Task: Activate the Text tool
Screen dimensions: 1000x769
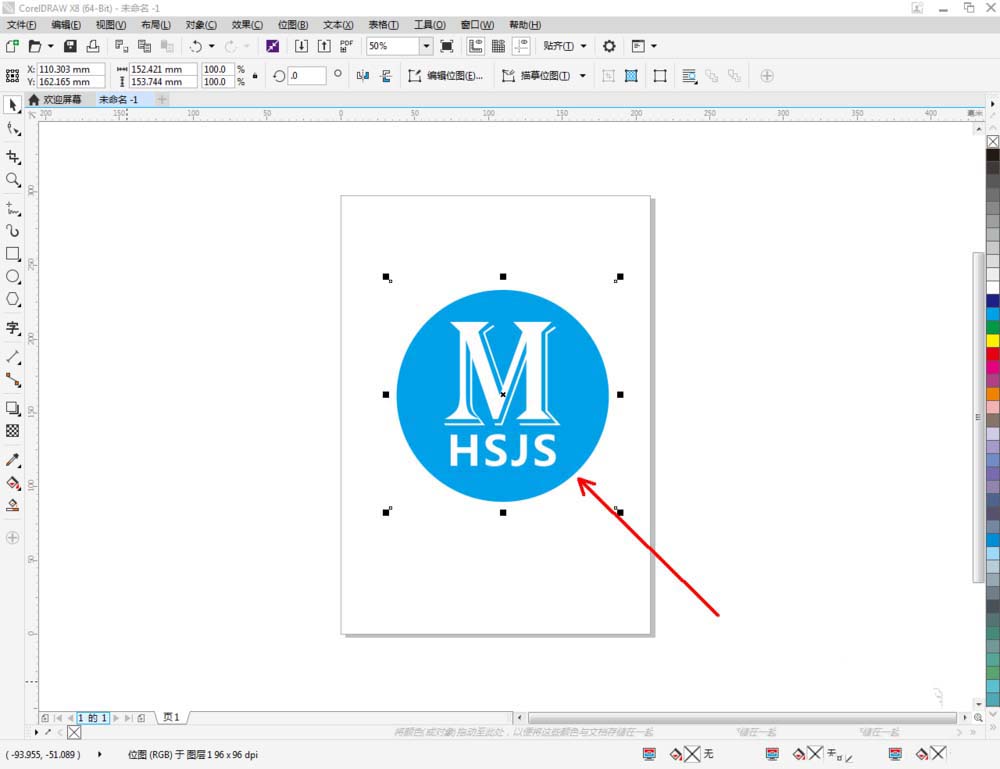Action: [13, 328]
